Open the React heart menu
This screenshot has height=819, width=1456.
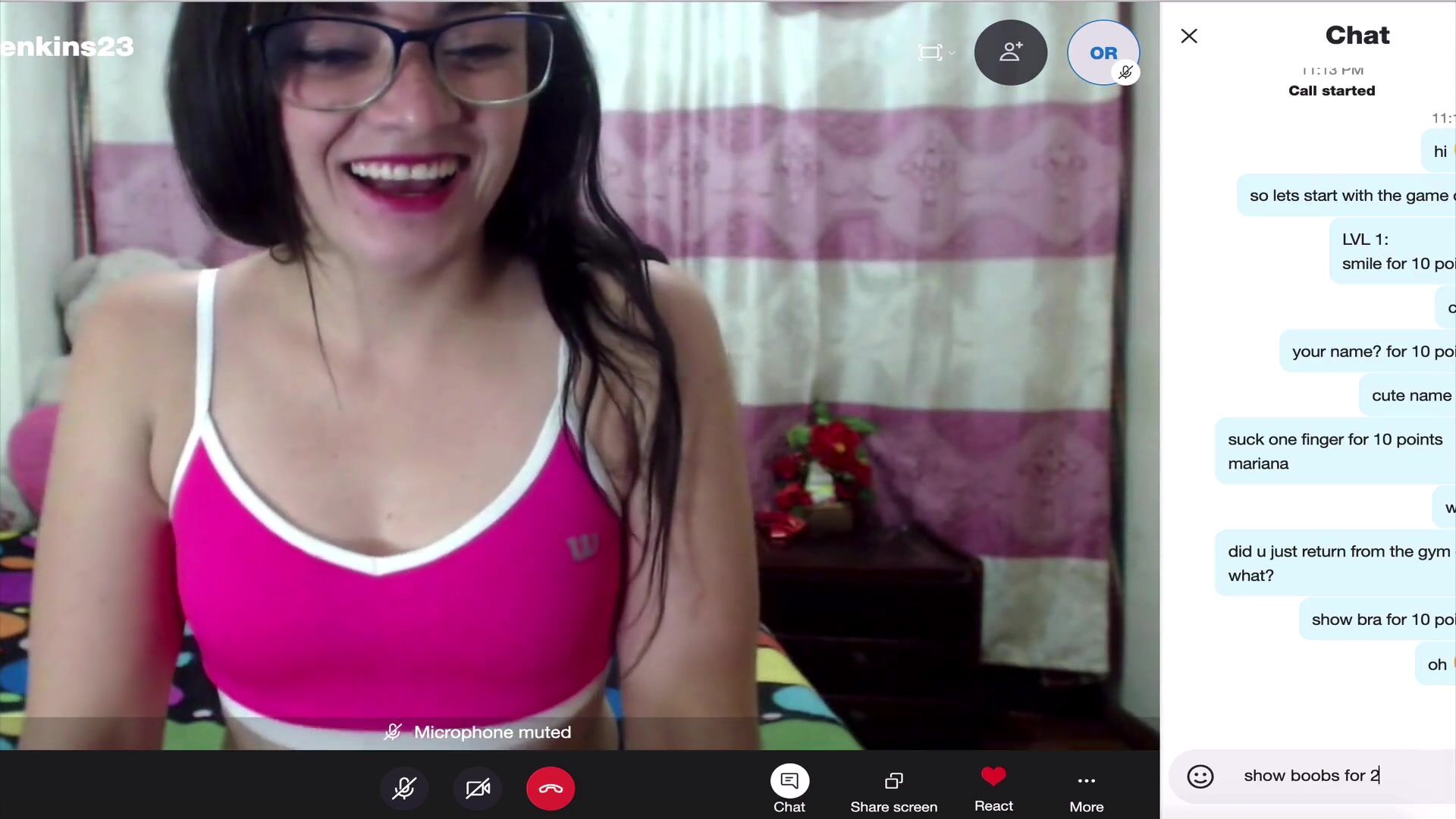pyautogui.click(x=993, y=777)
